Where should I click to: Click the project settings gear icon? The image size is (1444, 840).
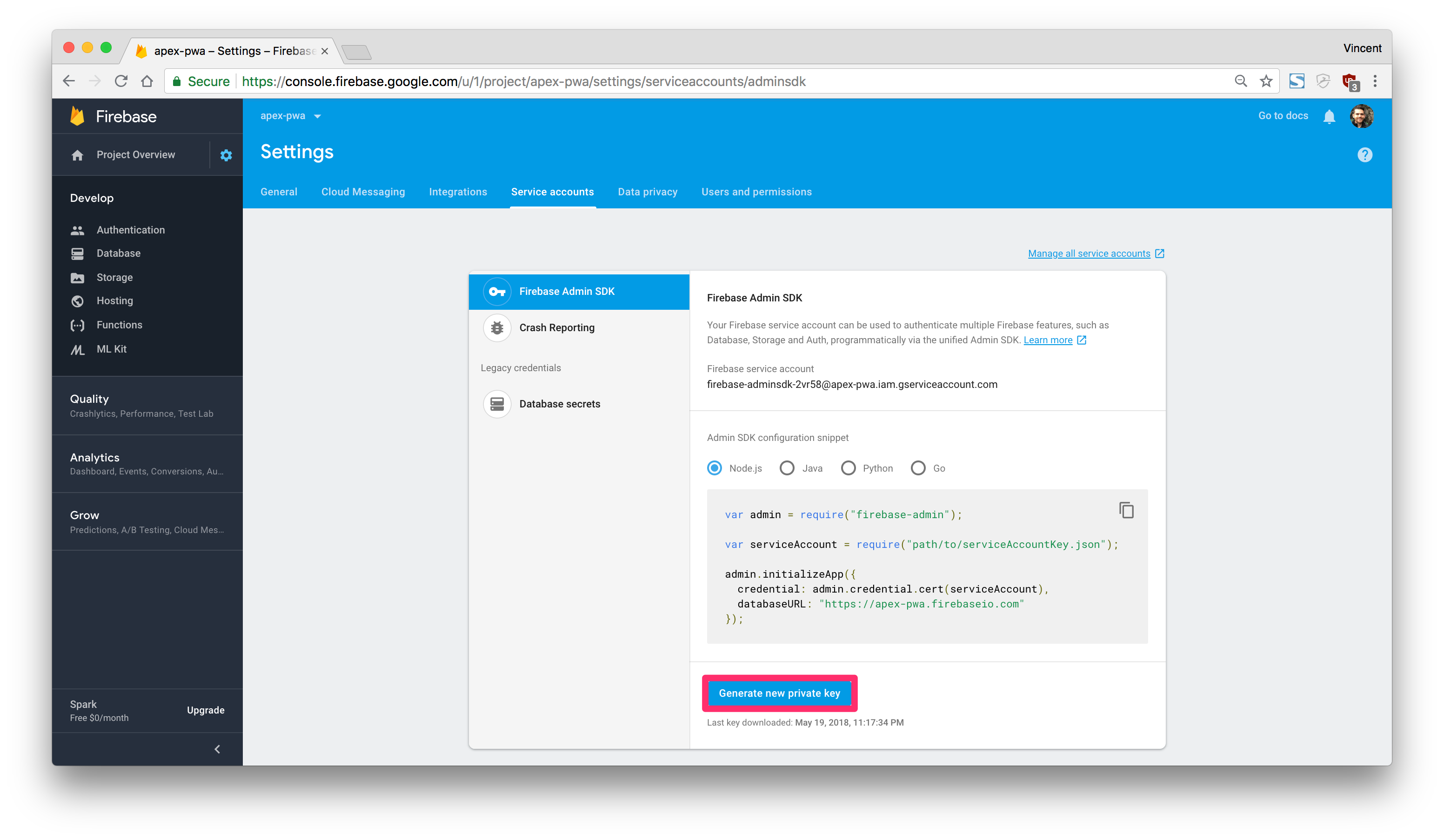click(226, 155)
